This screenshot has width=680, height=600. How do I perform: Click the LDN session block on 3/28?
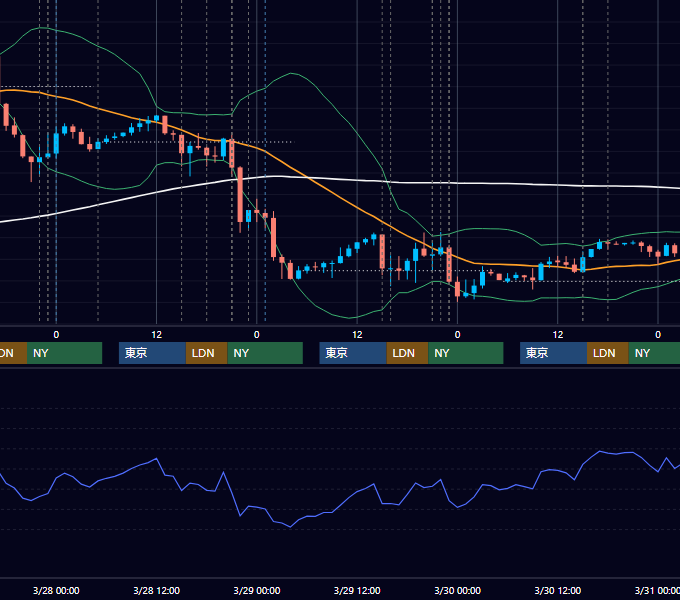206,353
